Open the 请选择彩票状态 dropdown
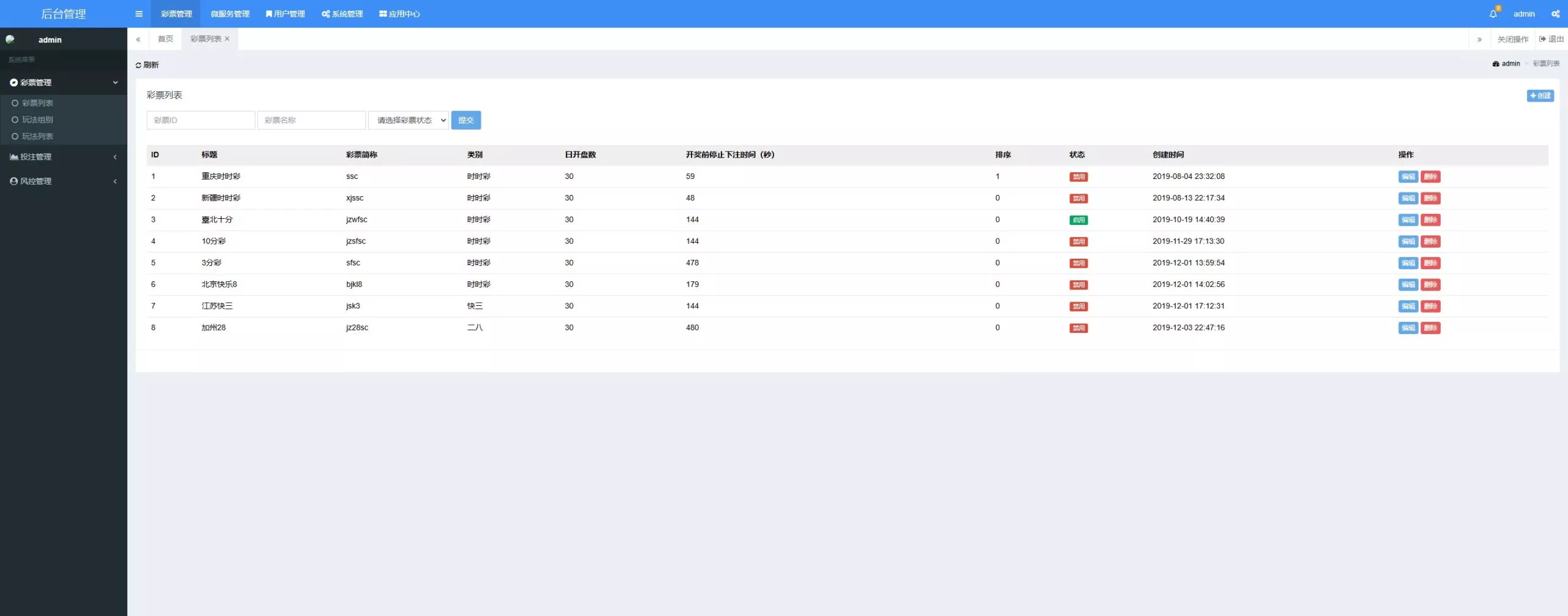Viewport: 1568px width, 616px height. click(x=409, y=120)
